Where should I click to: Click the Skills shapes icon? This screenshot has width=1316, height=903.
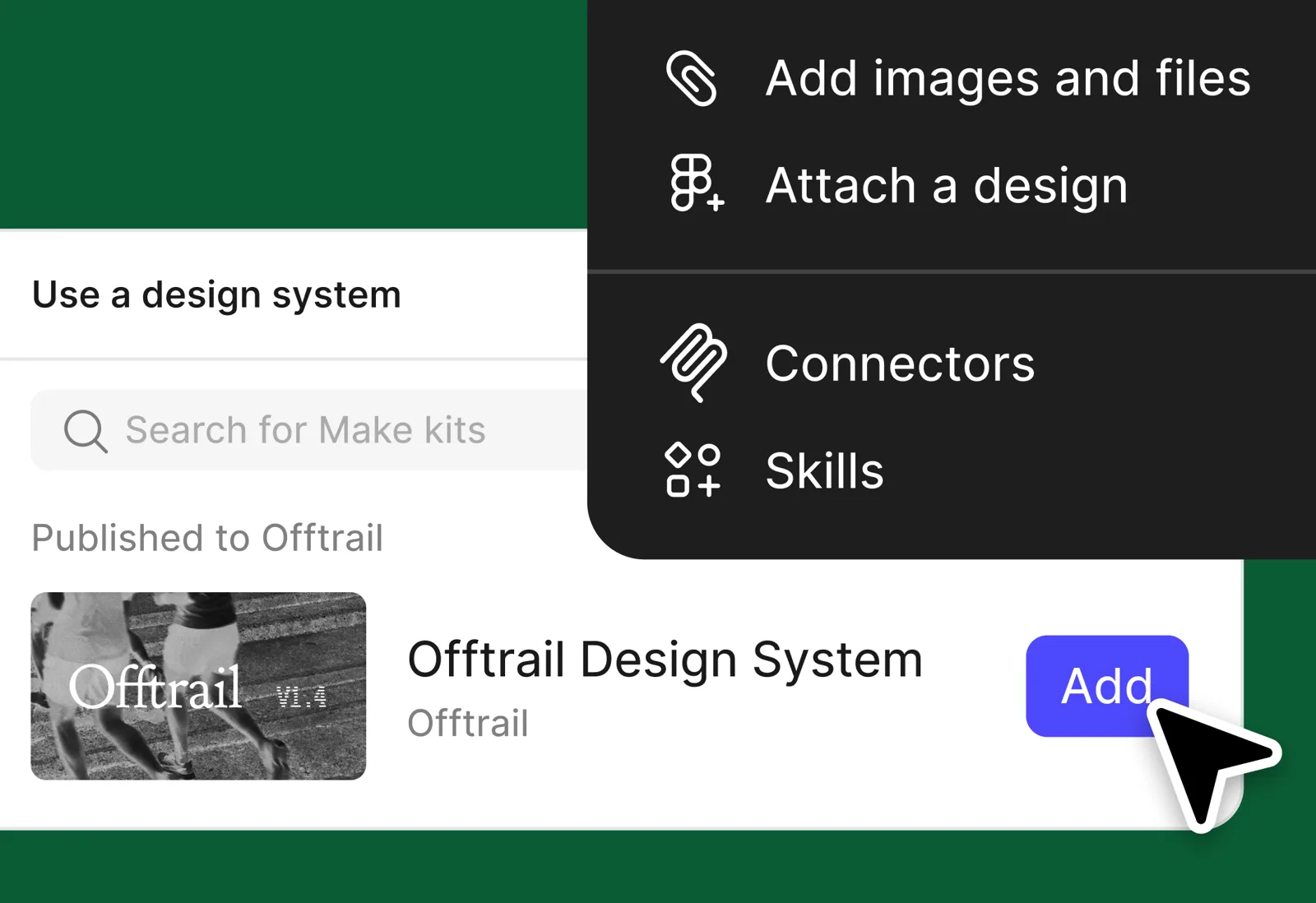[x=693, y=470]
